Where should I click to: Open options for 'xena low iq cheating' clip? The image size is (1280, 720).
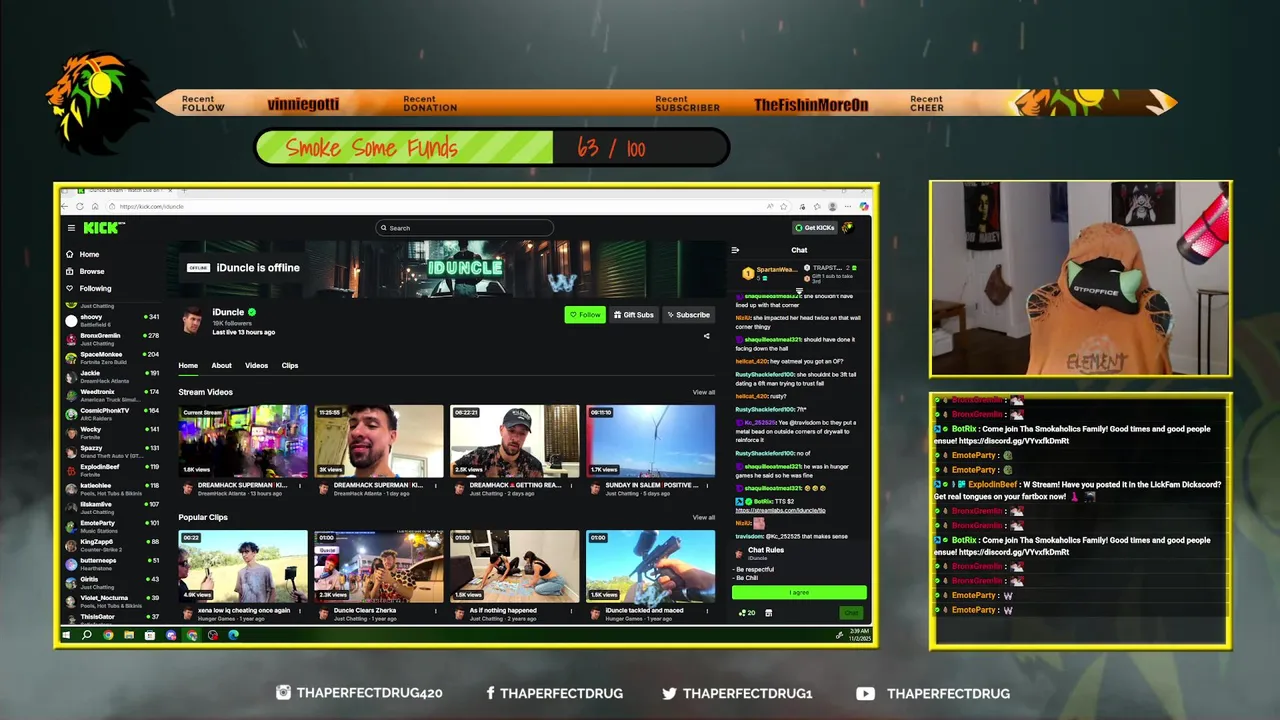[x=300, y=611]
